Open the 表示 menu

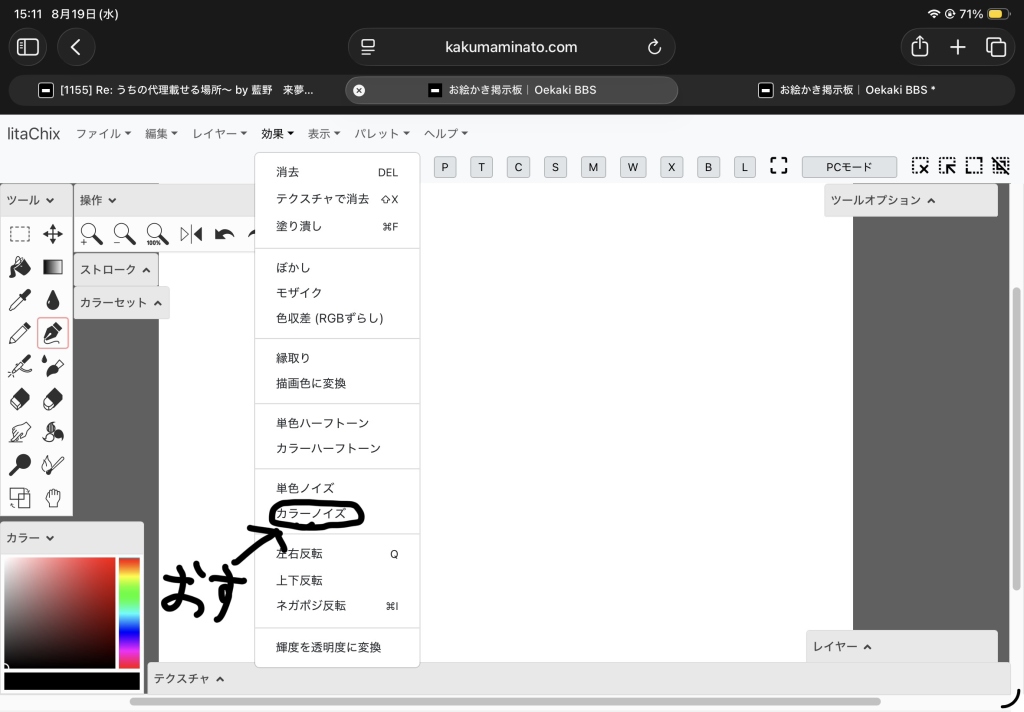324,133
